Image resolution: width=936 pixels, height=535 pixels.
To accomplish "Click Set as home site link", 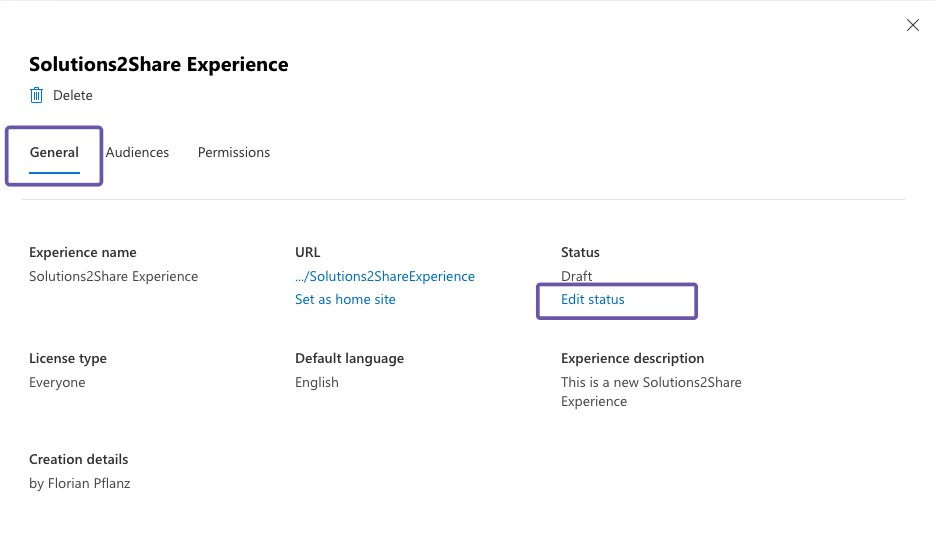I will point(345,300).
